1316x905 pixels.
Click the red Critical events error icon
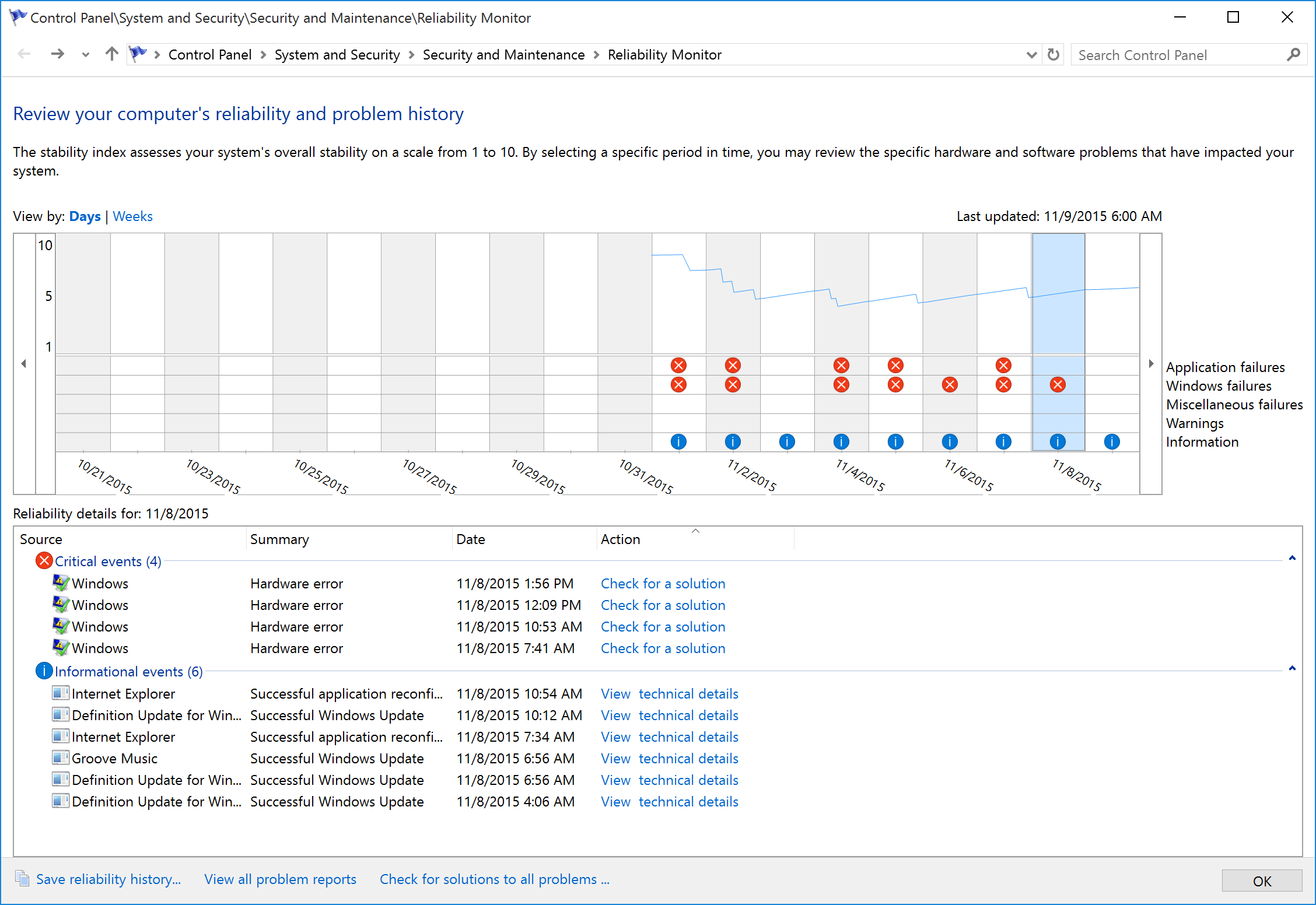pyautogui.click(x=44, y=560)
